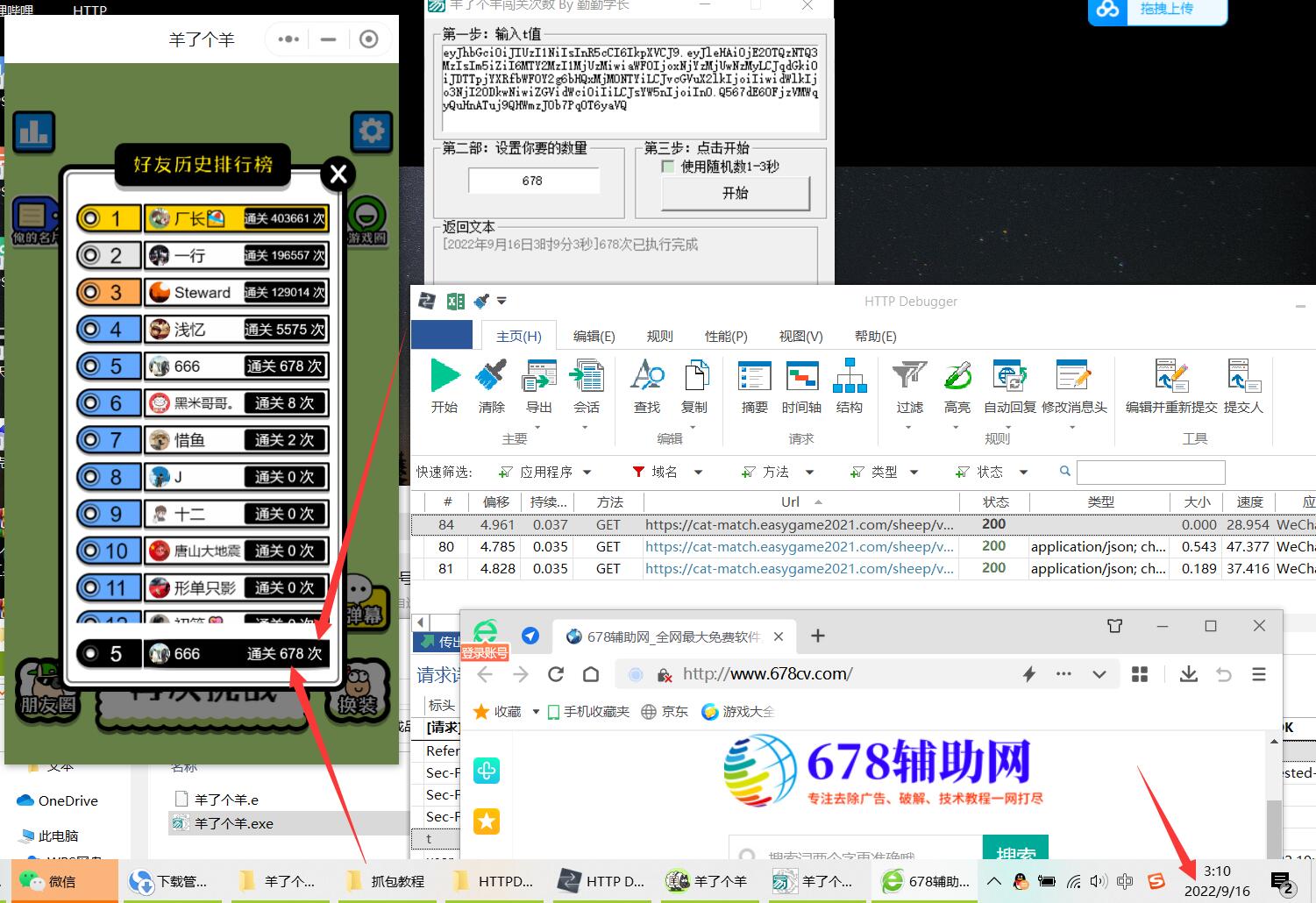Close the friends ranking popup

pyautogui.click(x=338, y=174)
